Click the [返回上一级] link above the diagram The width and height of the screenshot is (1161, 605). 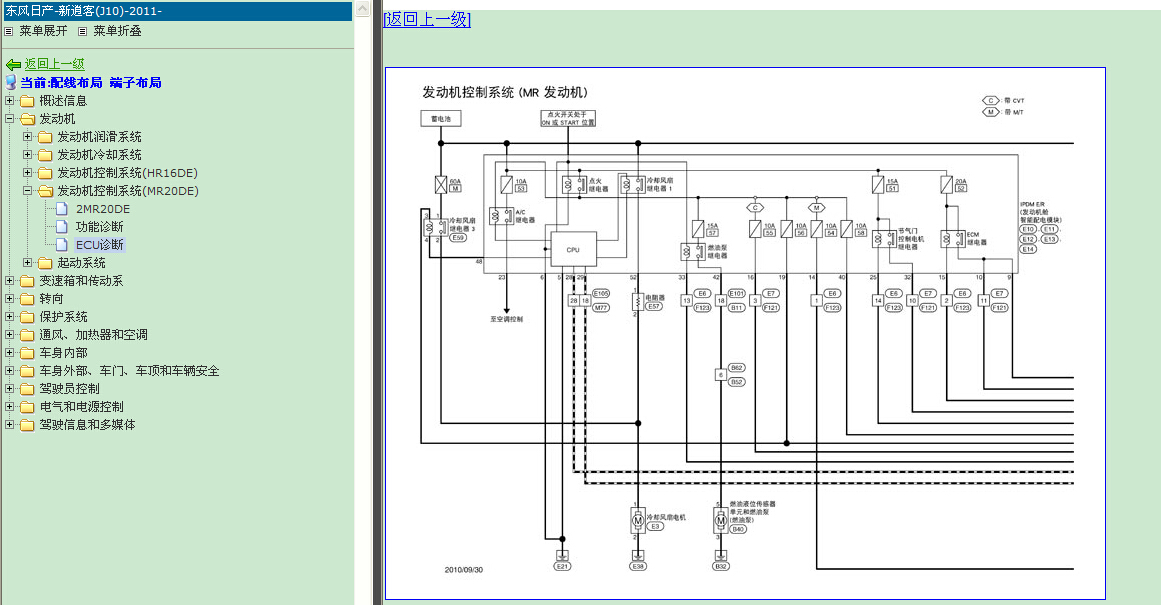click(427, 19)
